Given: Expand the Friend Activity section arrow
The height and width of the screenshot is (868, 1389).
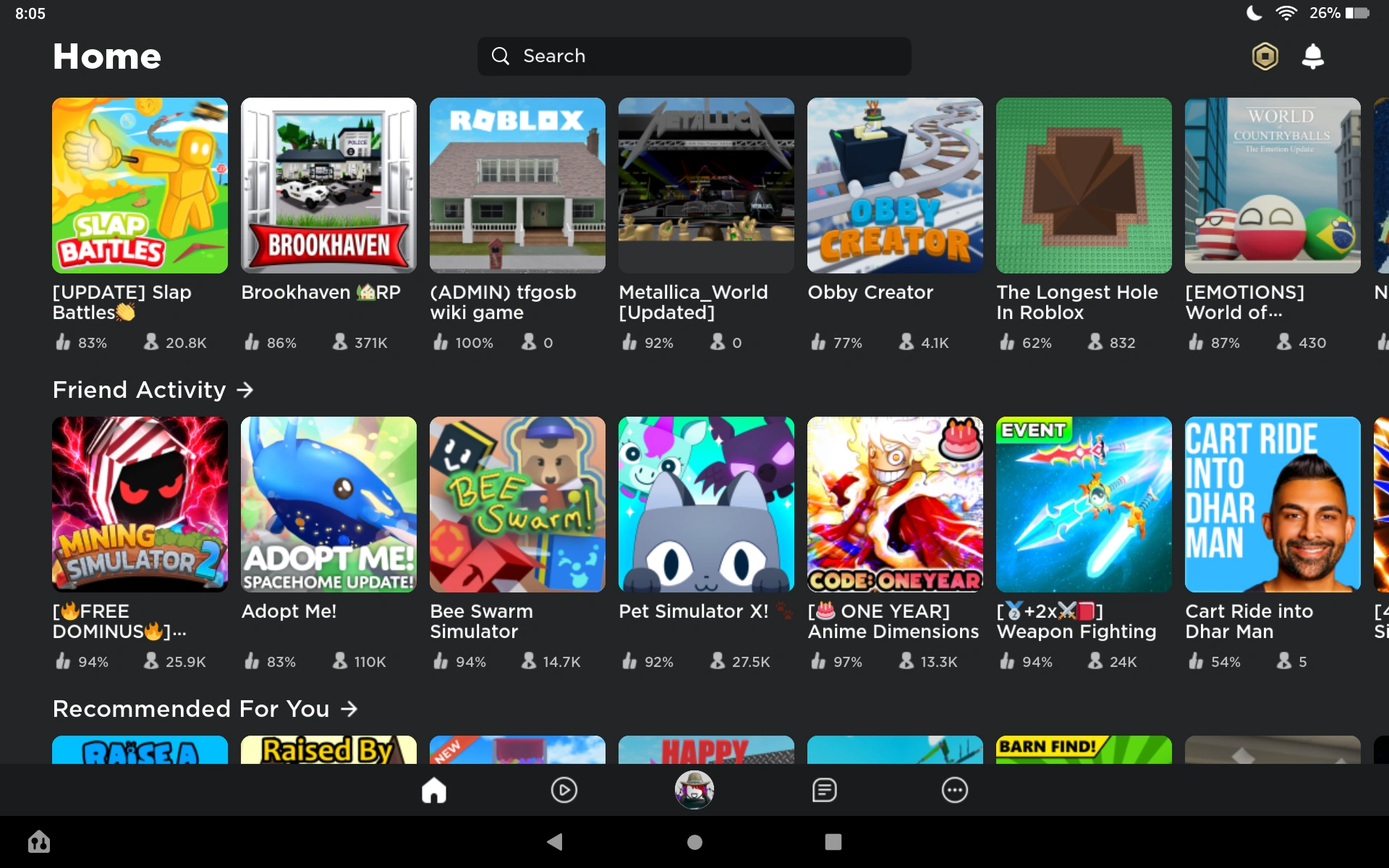Looking at the screenshot, I should click(246, 390).
